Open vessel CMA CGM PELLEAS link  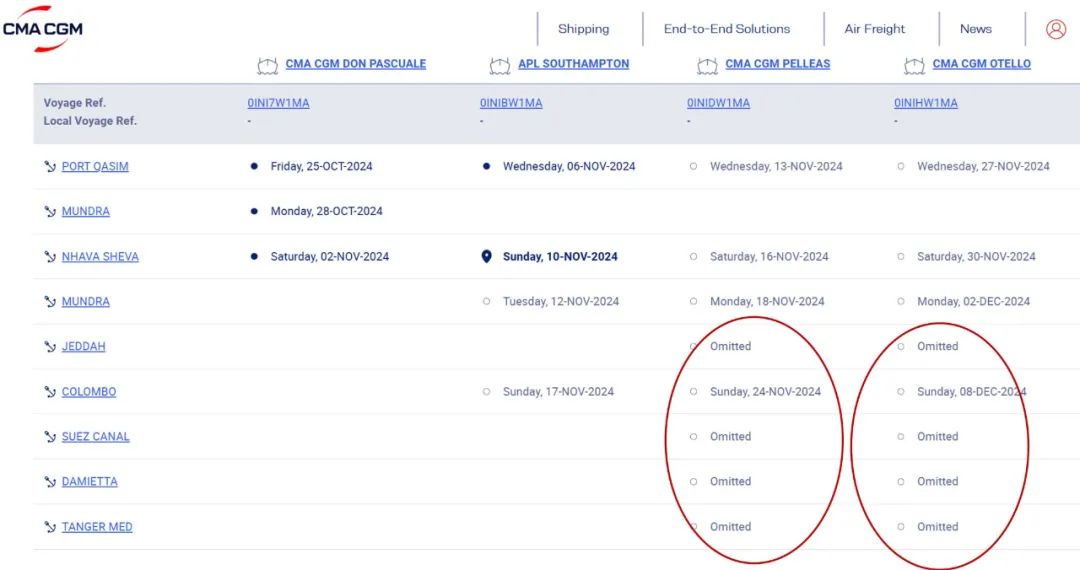tap(778, 64)
